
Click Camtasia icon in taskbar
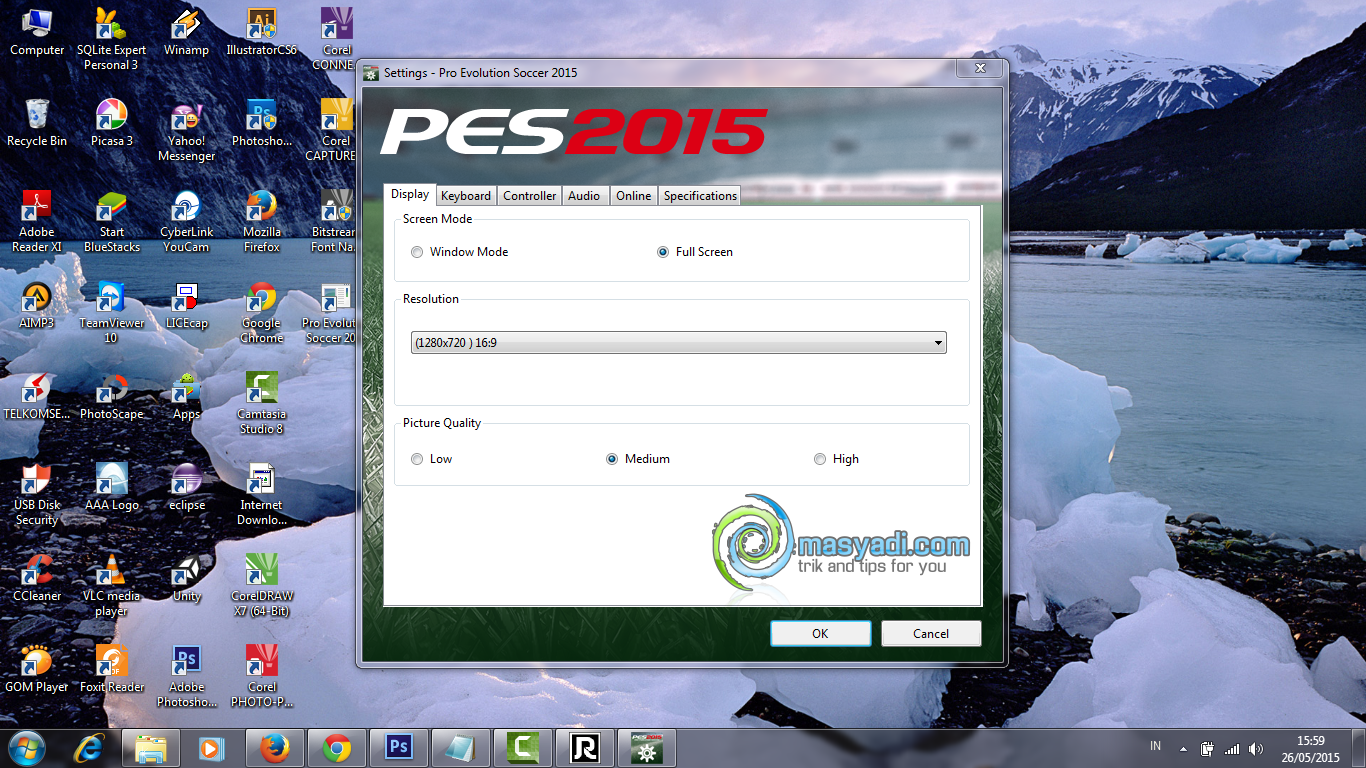click(x=523, y=748)
